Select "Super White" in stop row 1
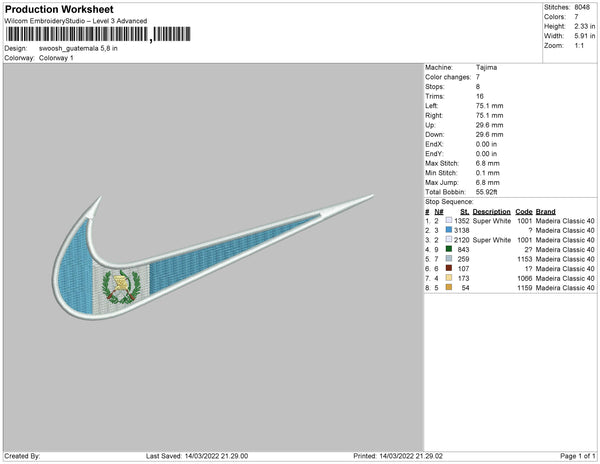Screen dimensions: 600x464 [x=492, y=221]
